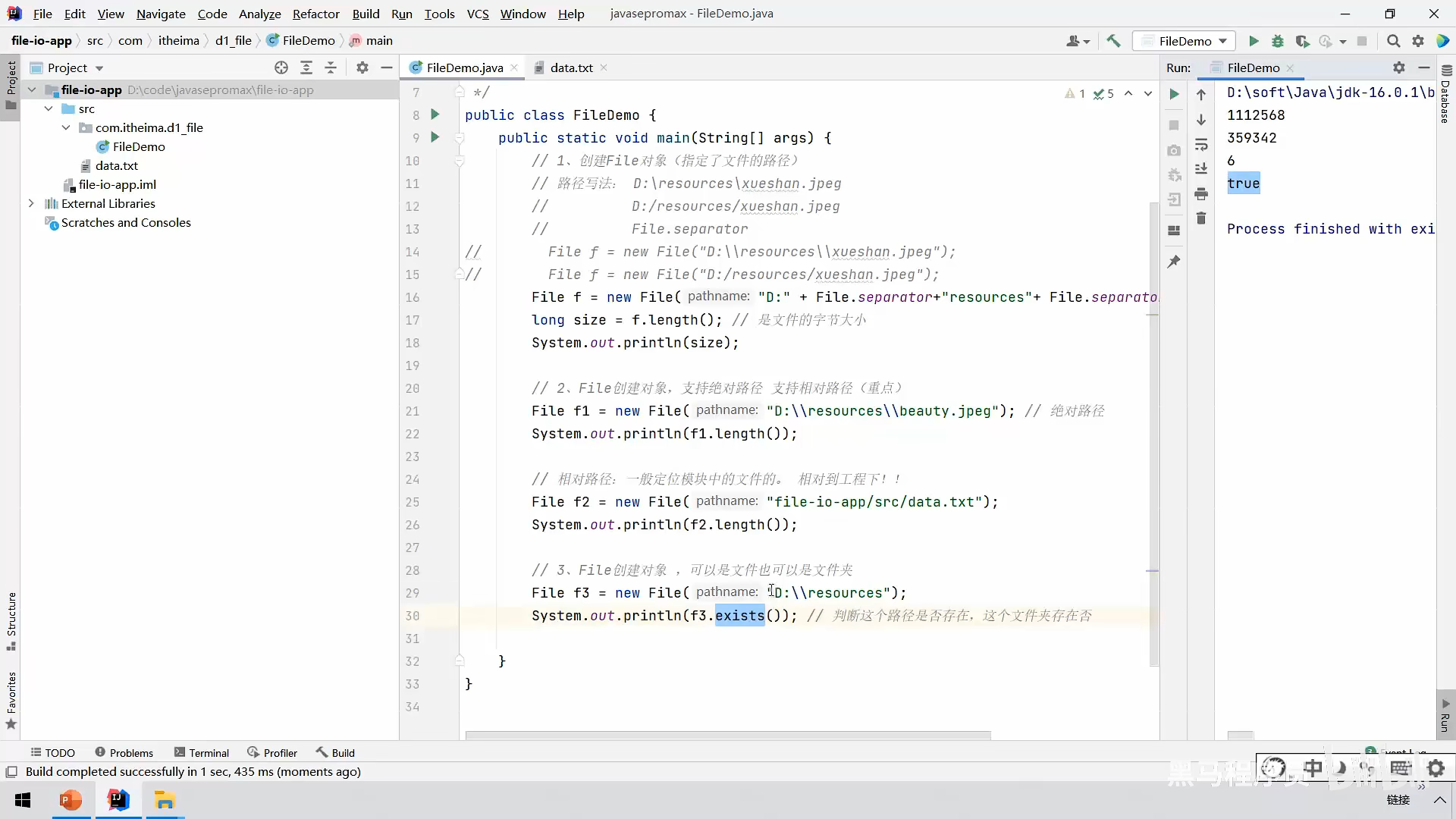The height and width of the screenshot is (819, 1456).
Task: Click the Build project hammer icon
Action: pyautogui.click(x=1113, y=41)
